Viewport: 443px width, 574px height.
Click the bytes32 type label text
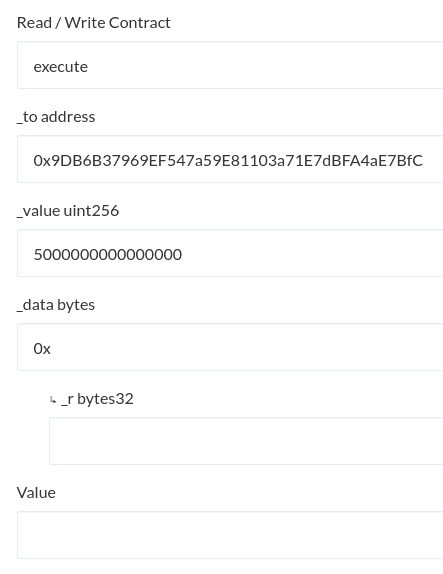pos(105,399)
